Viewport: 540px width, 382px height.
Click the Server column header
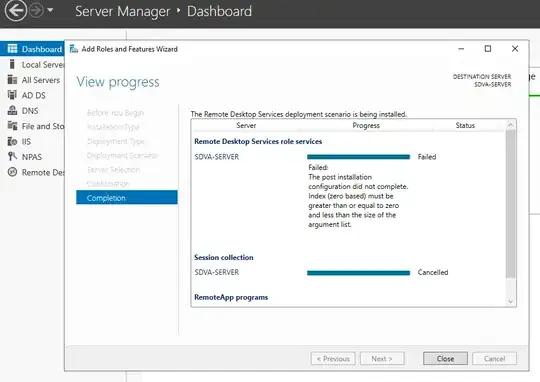(246, 125)
